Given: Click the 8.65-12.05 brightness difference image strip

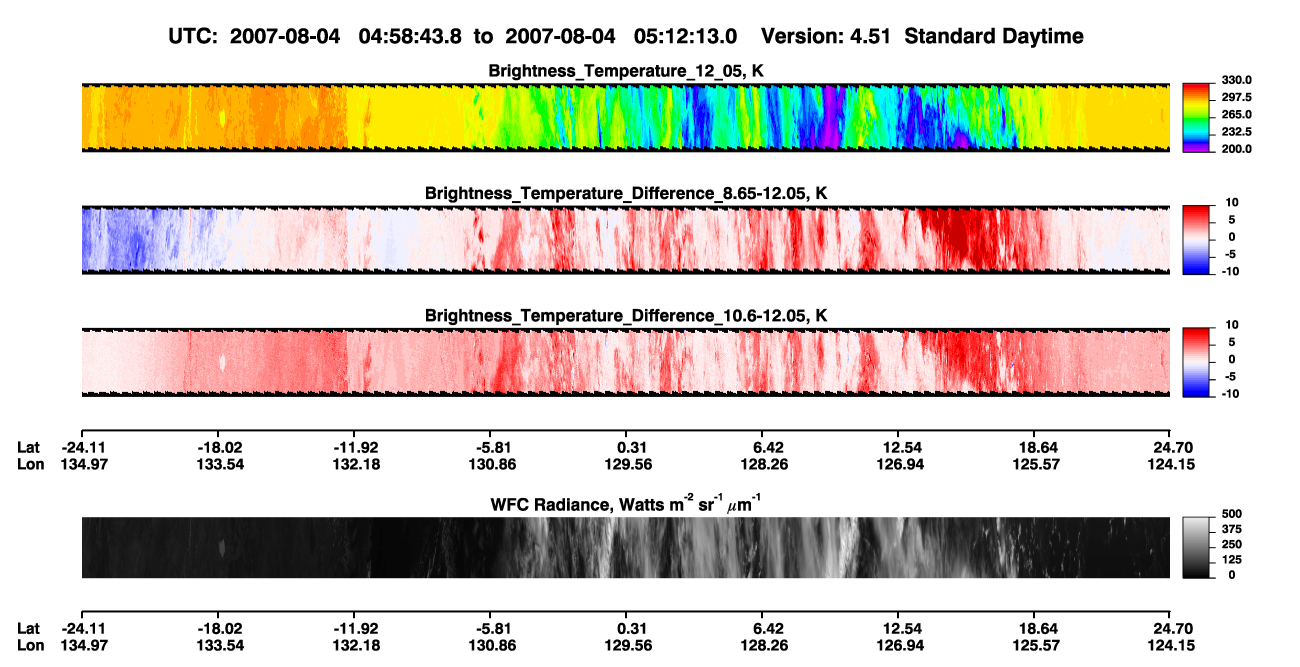Looking at the screenshot, I should [x=625, y=240].
